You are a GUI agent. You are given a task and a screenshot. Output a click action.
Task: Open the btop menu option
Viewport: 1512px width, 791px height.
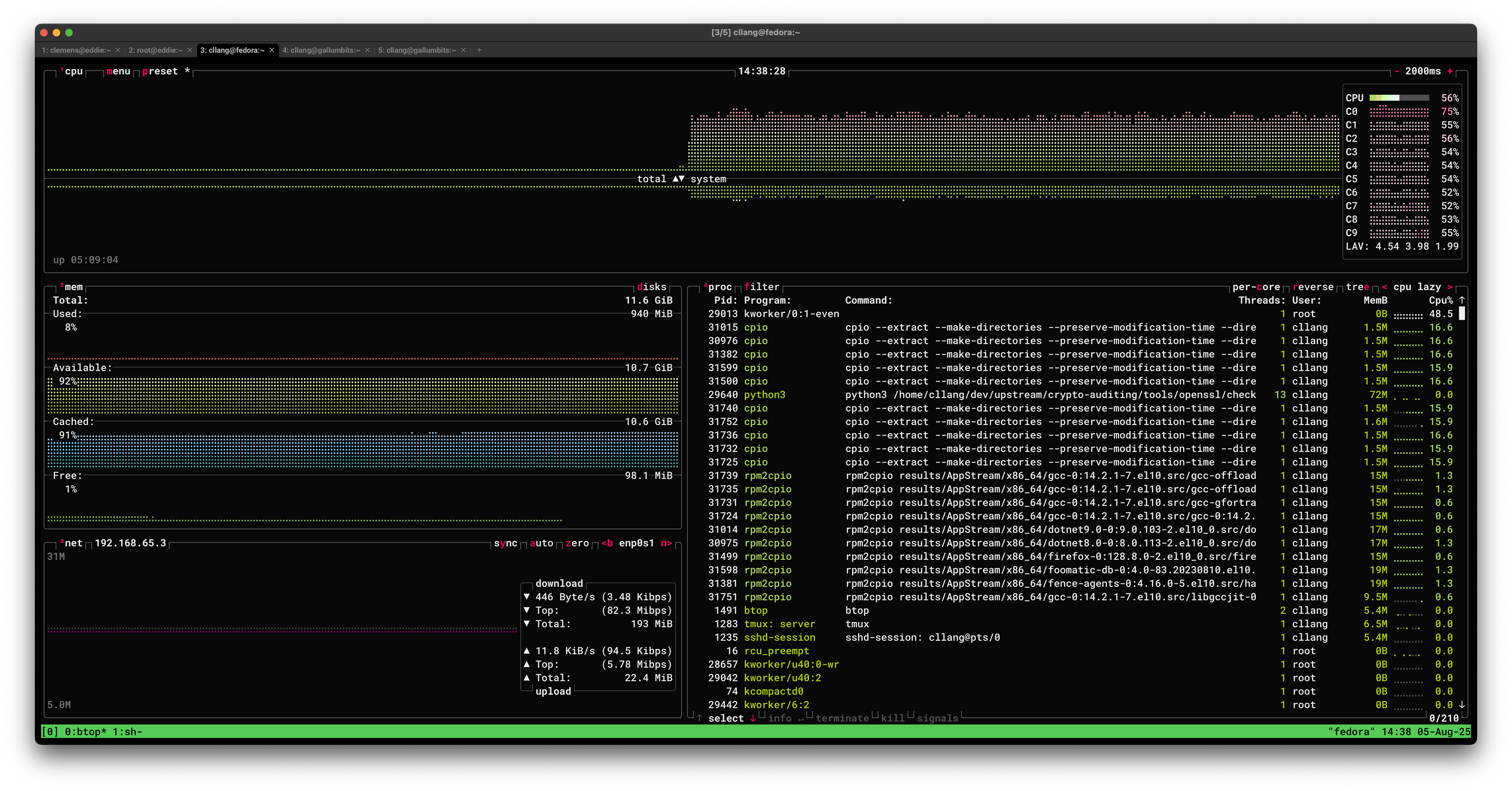click(118, 71)
